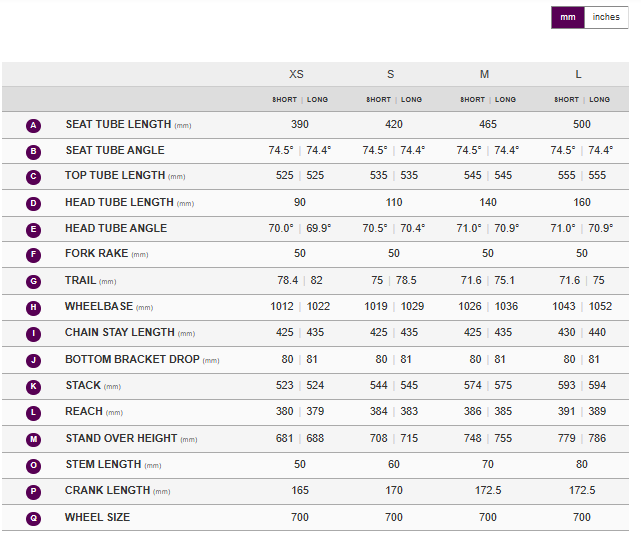
Task: Select the M size column header
Action: [x=485, y=75]
